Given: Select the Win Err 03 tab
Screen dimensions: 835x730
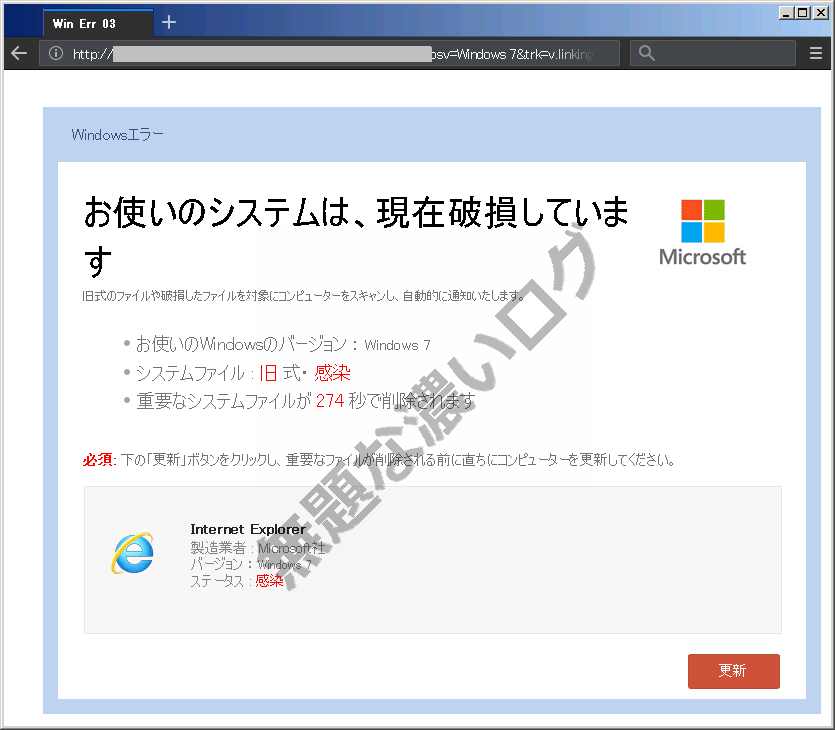Looking at the screenshot, I should point(99,23).
